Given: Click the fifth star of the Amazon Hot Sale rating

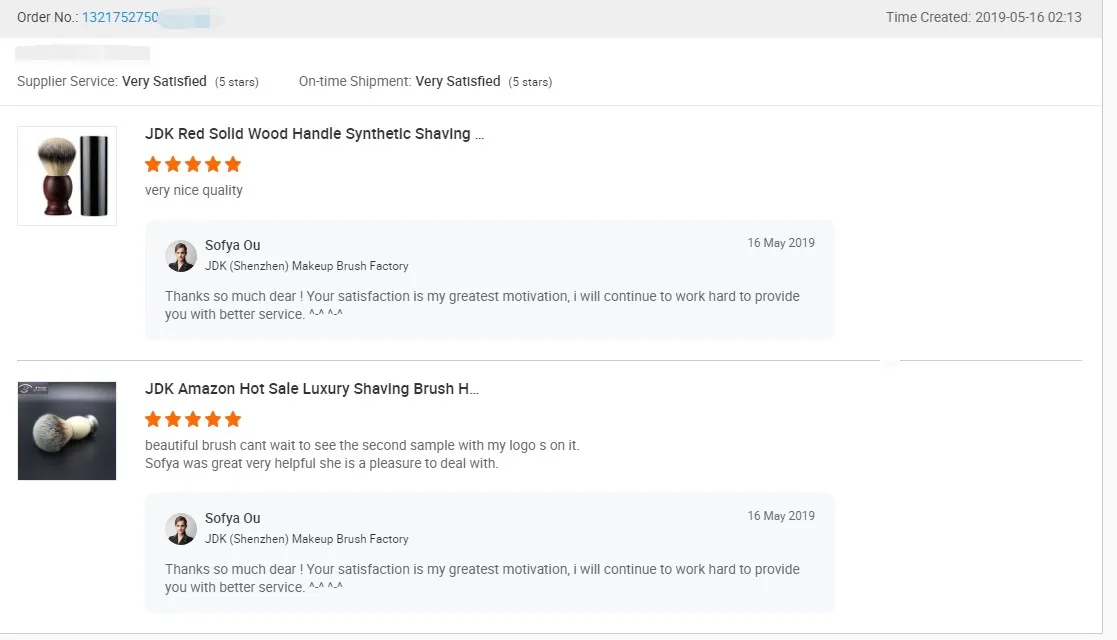Looking at the screenshot, I should 233,419.
